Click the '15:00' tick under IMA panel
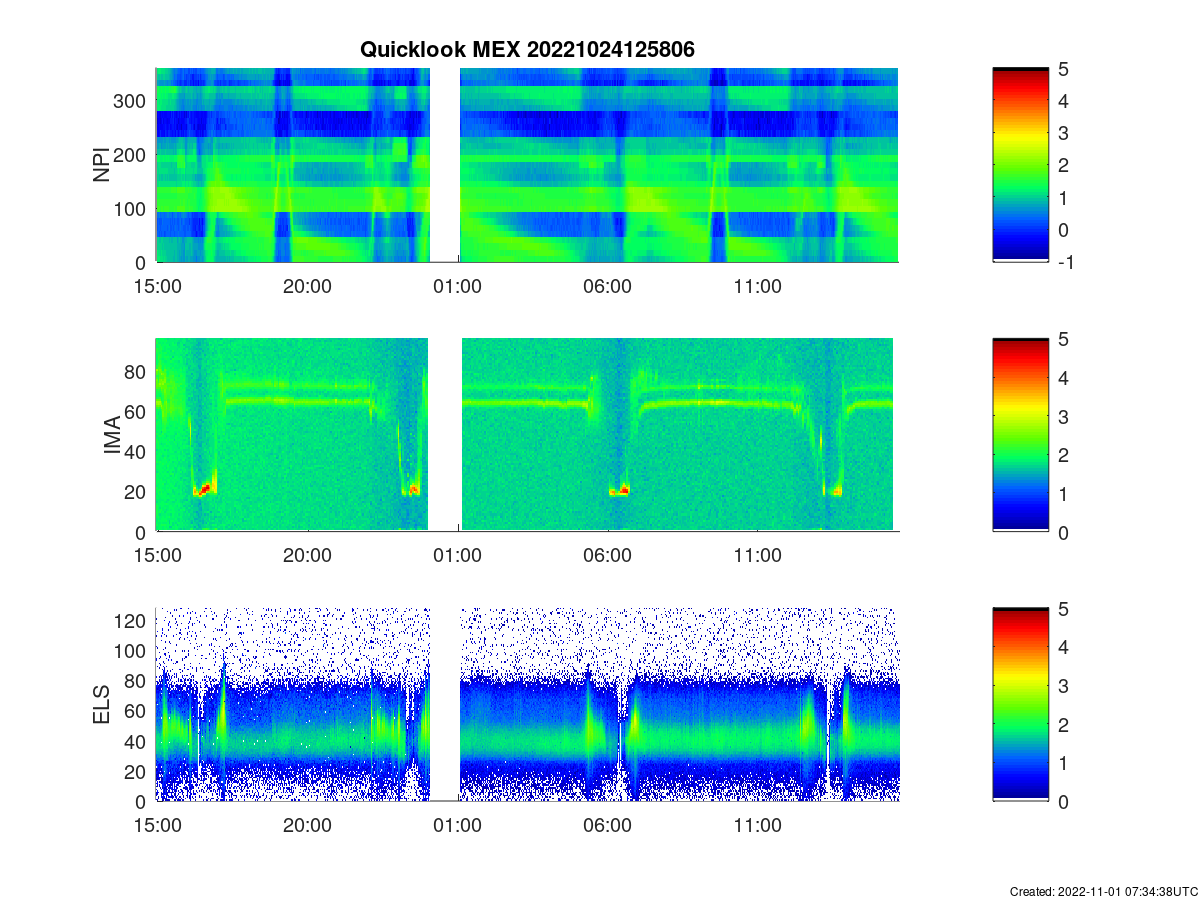This screenshot has height=900, width=1200. (x=157, y=556)
